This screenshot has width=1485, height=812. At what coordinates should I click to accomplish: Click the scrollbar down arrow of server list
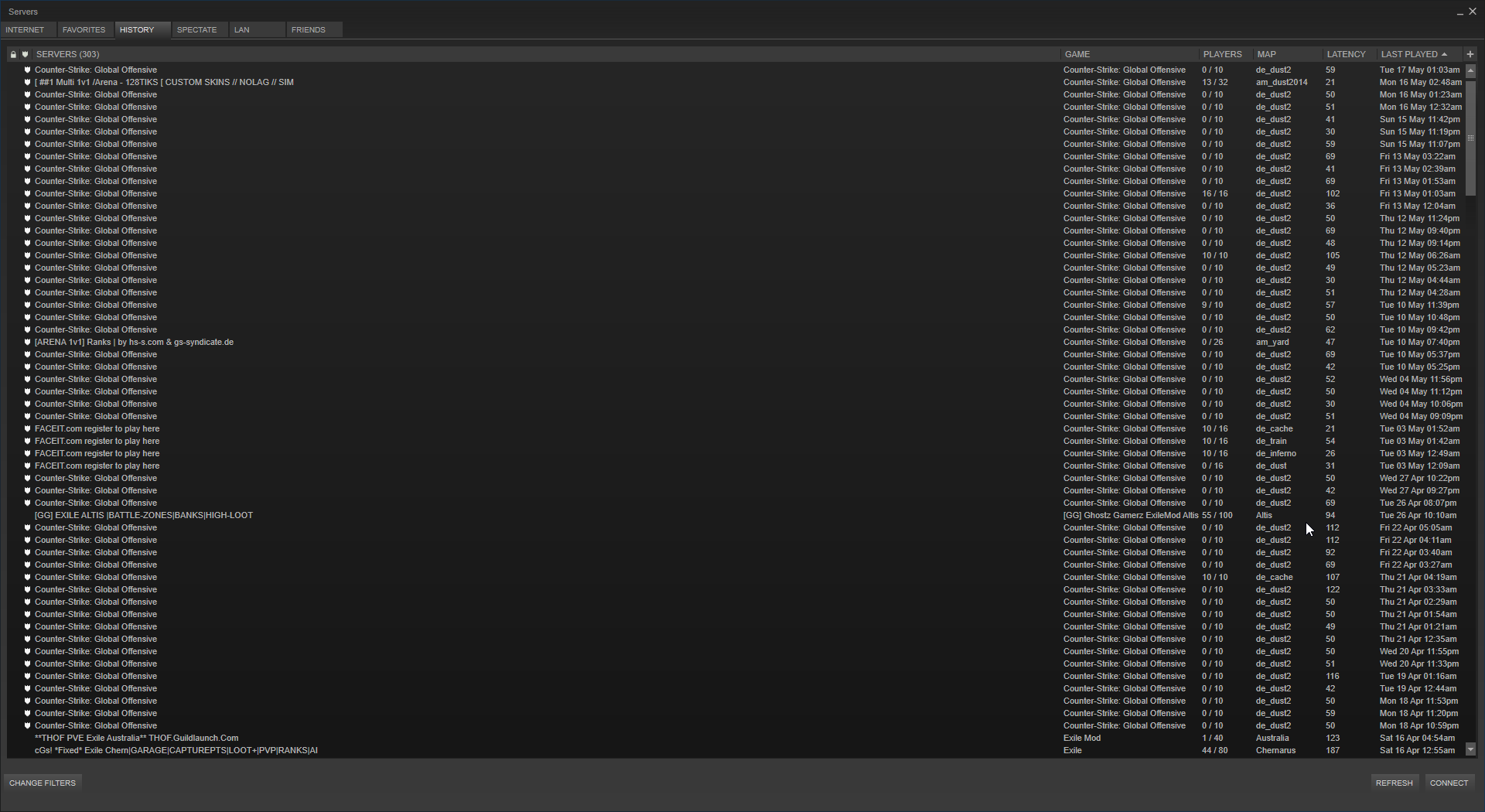pyautogui.click(x=1470, y=749)
